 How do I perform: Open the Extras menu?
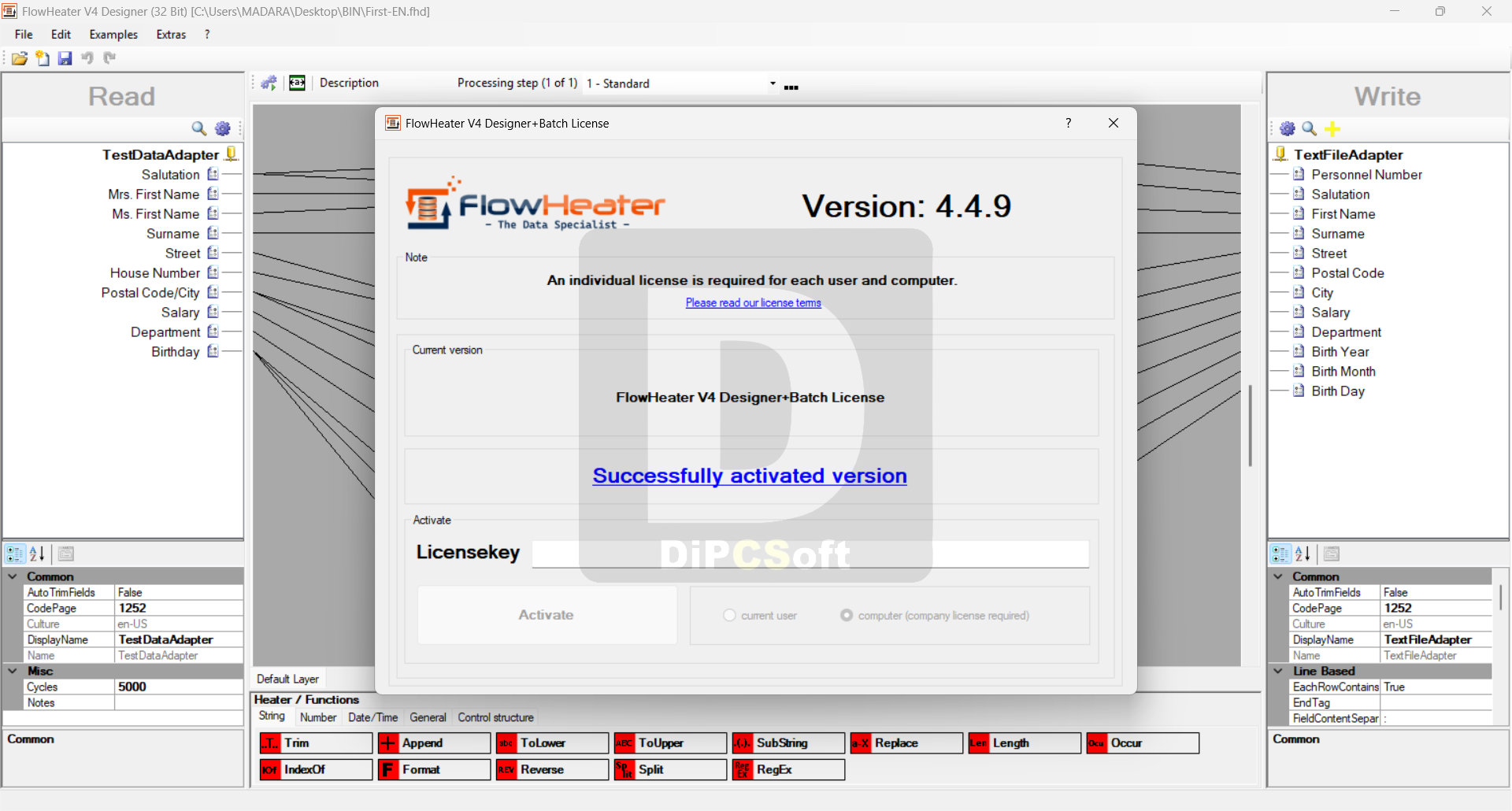point(171,35)
